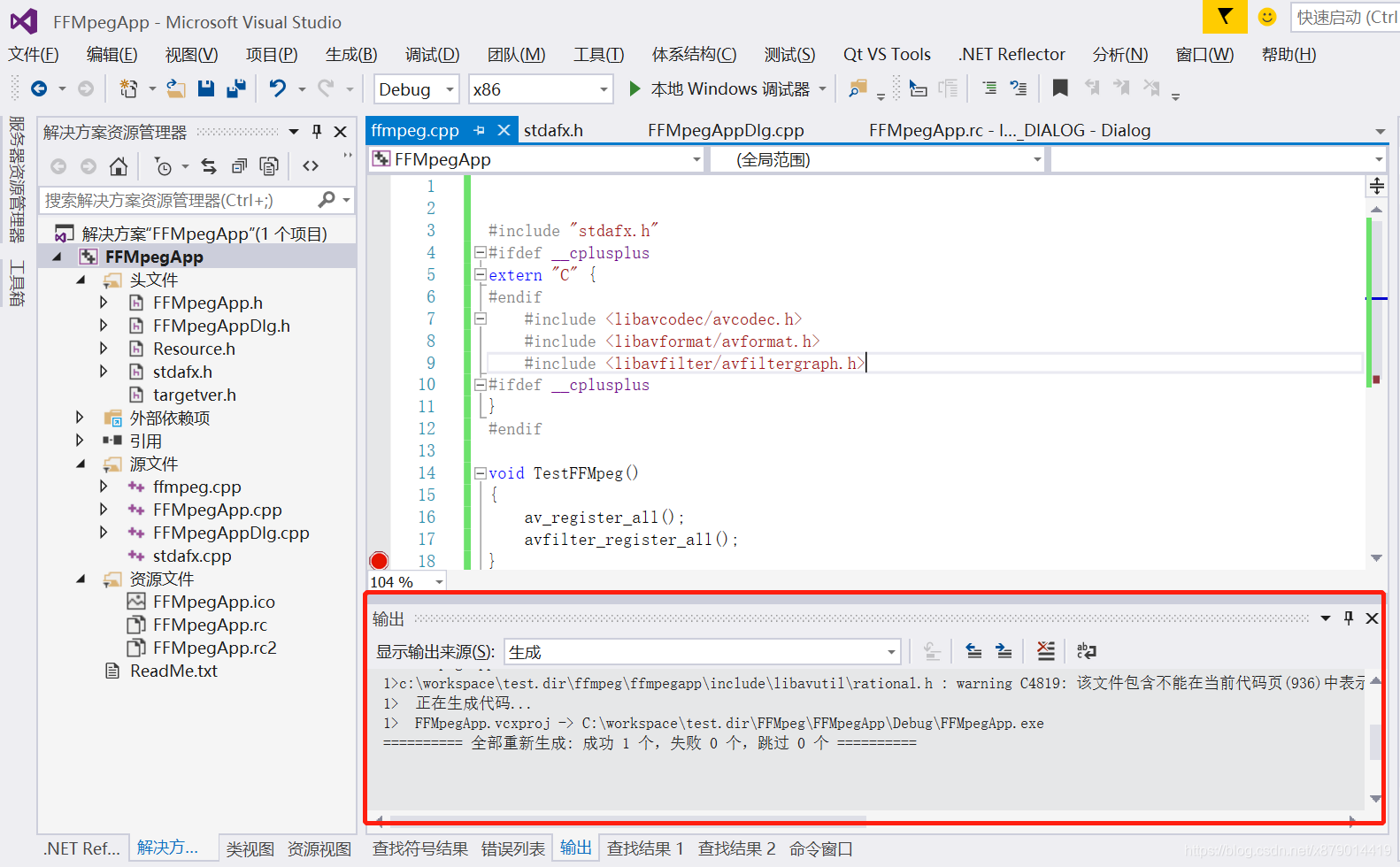Sync Solution Explorer with the active document
1400x867 pixels.
coord(209,166)
